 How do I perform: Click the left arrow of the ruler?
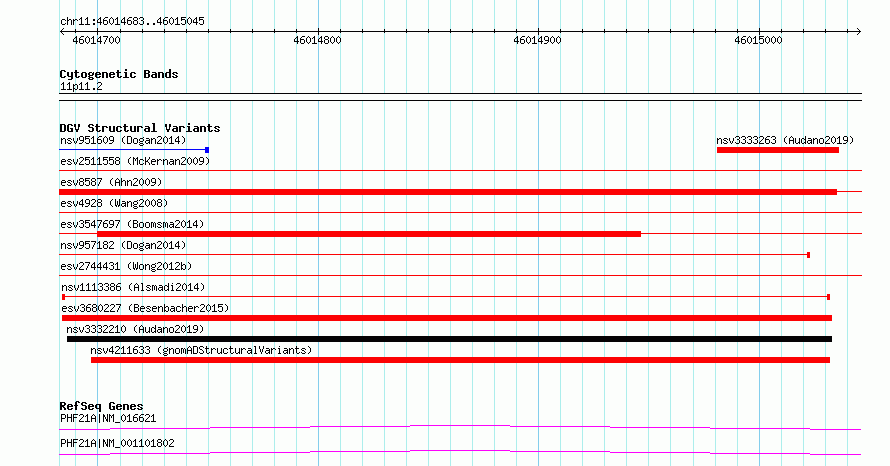(62, 32)
